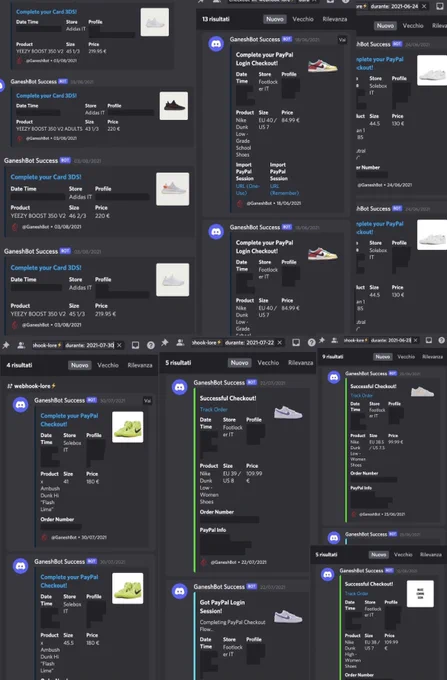Open 'URL (Remember)' link dated 18/06/2021
The image size is (447, 680).
(x=284, y=190)
